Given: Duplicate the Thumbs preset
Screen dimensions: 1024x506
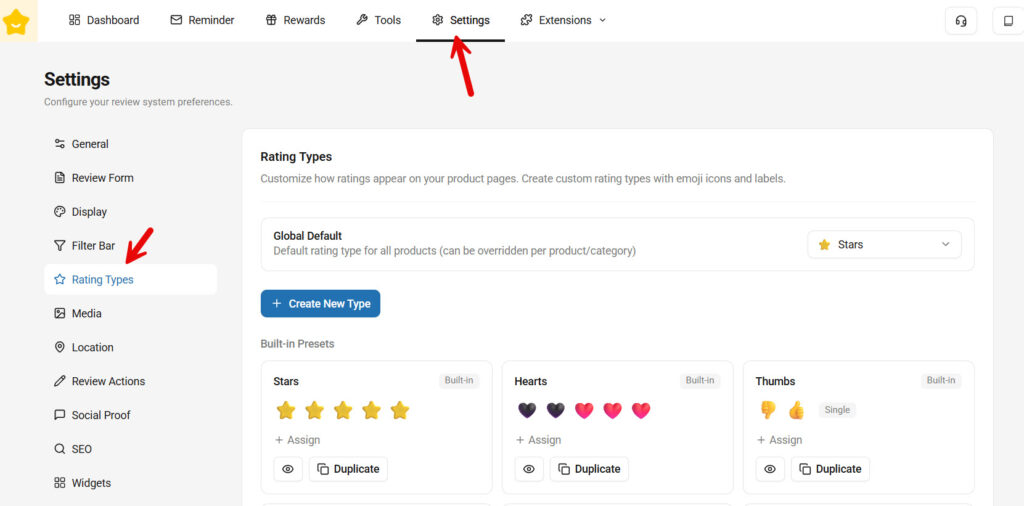Looking at the screenshot, I should click(830, 469).
